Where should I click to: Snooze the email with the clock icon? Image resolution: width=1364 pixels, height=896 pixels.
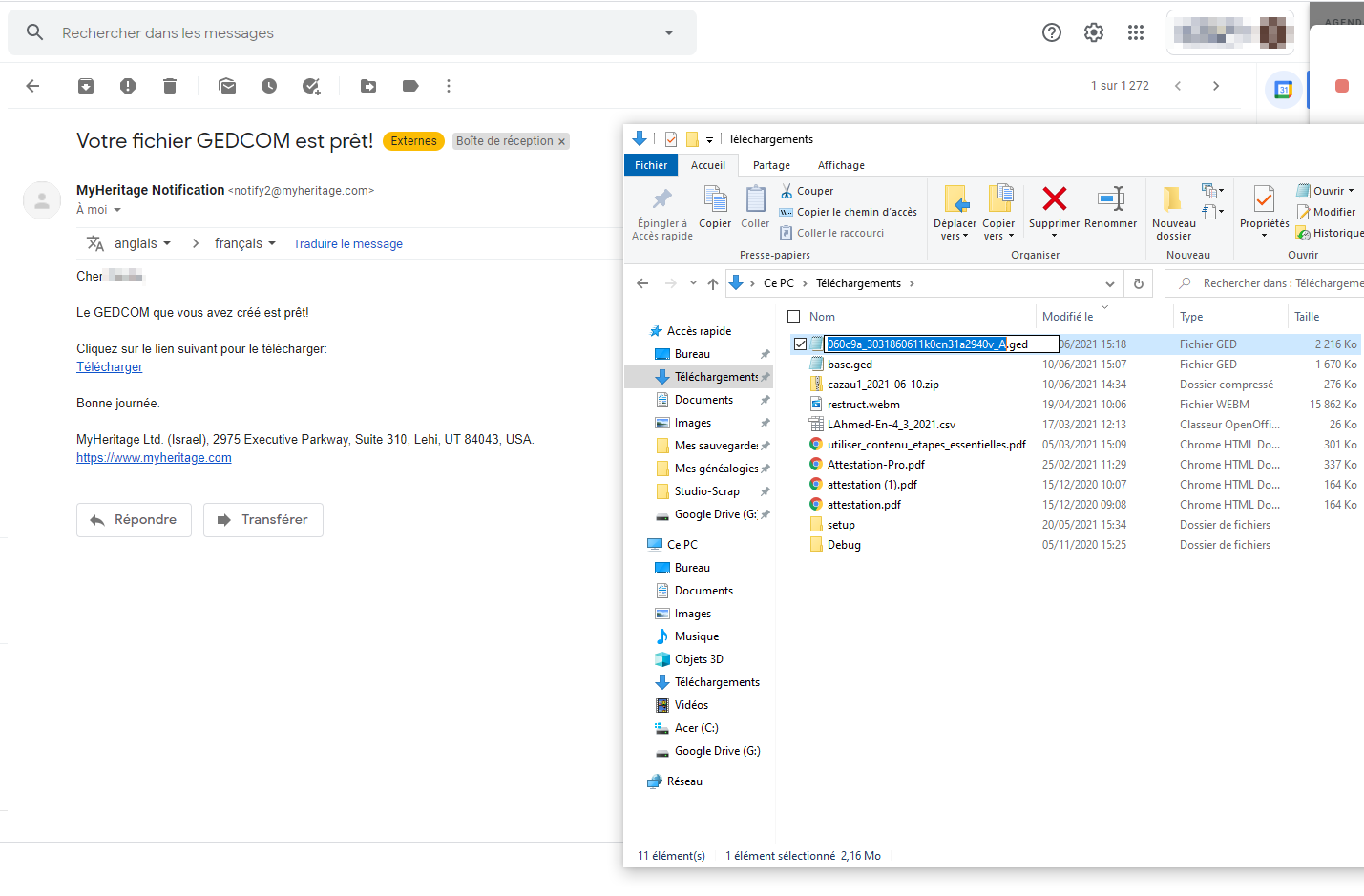point(269,86)
